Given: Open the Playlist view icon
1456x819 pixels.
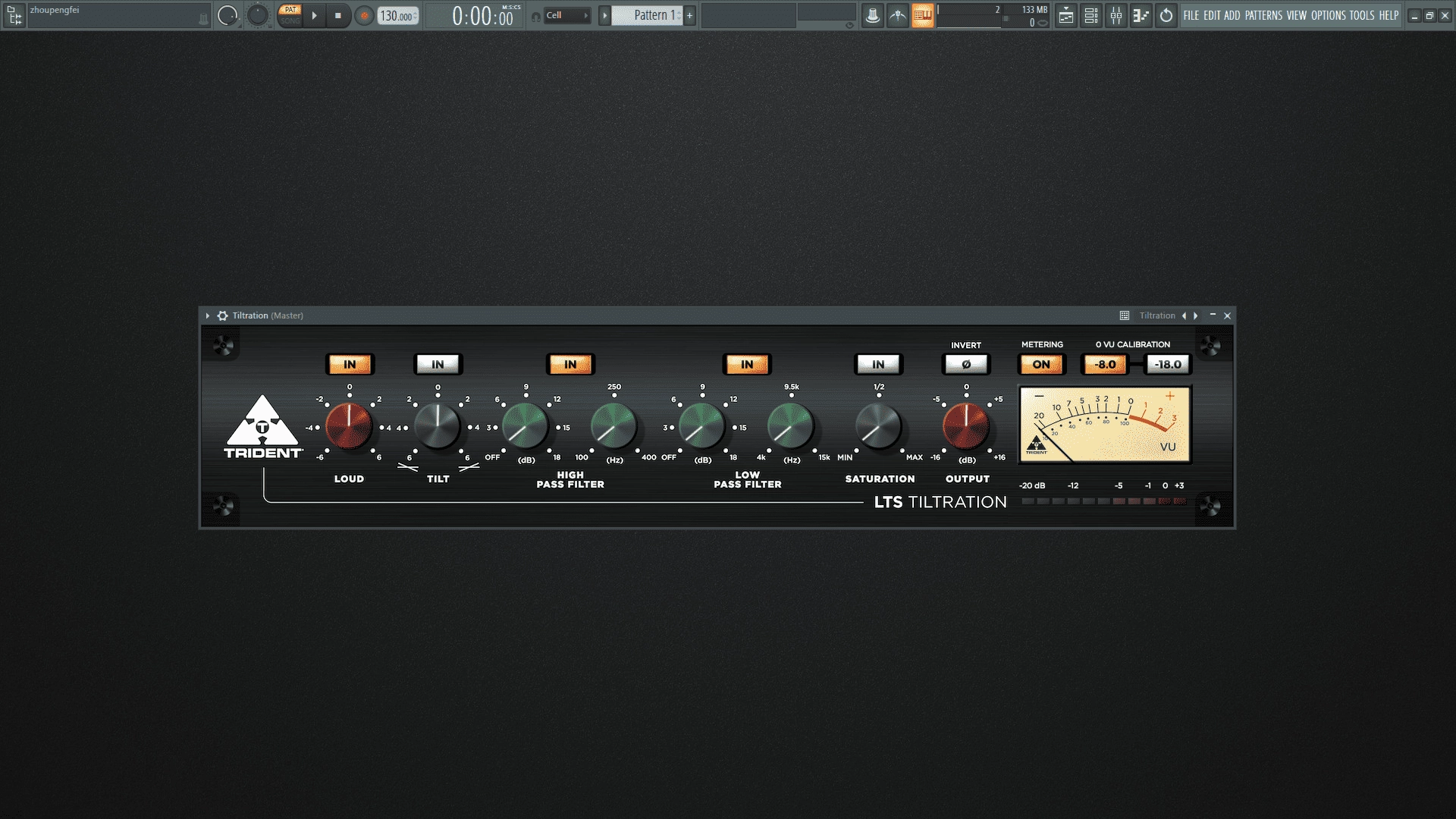Looking at the screenshot, I should (1066, 15).
